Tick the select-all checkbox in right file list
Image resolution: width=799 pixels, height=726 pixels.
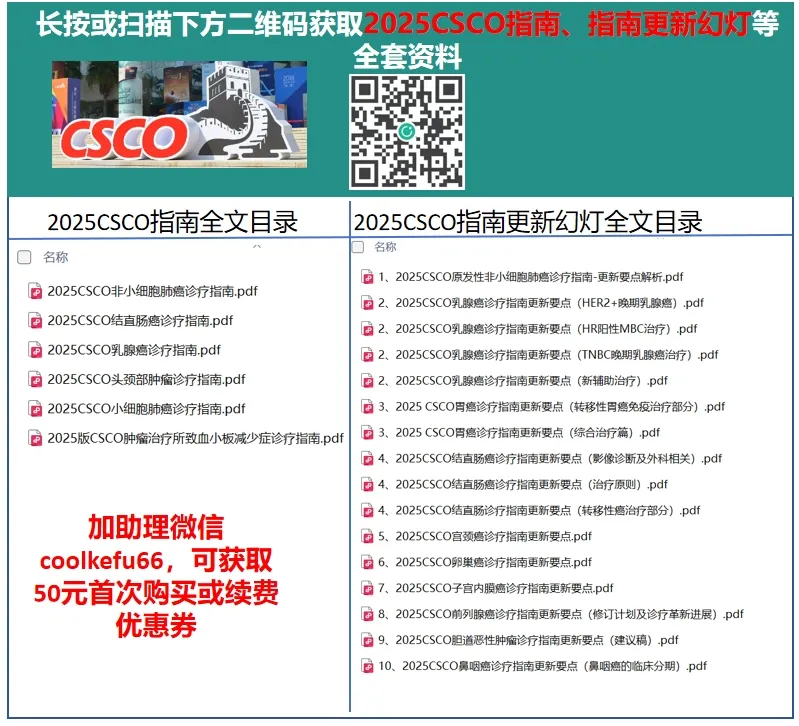tap(358, 247)
